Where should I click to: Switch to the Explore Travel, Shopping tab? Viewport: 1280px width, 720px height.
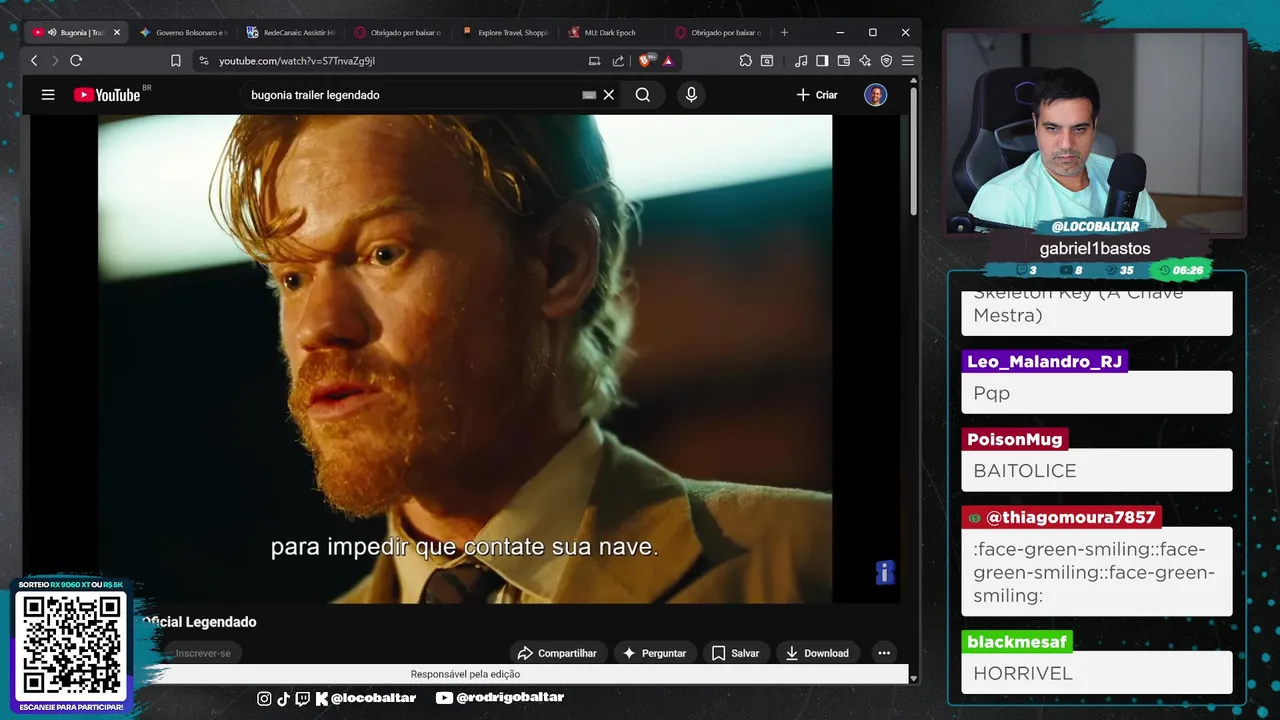[505, 32]
